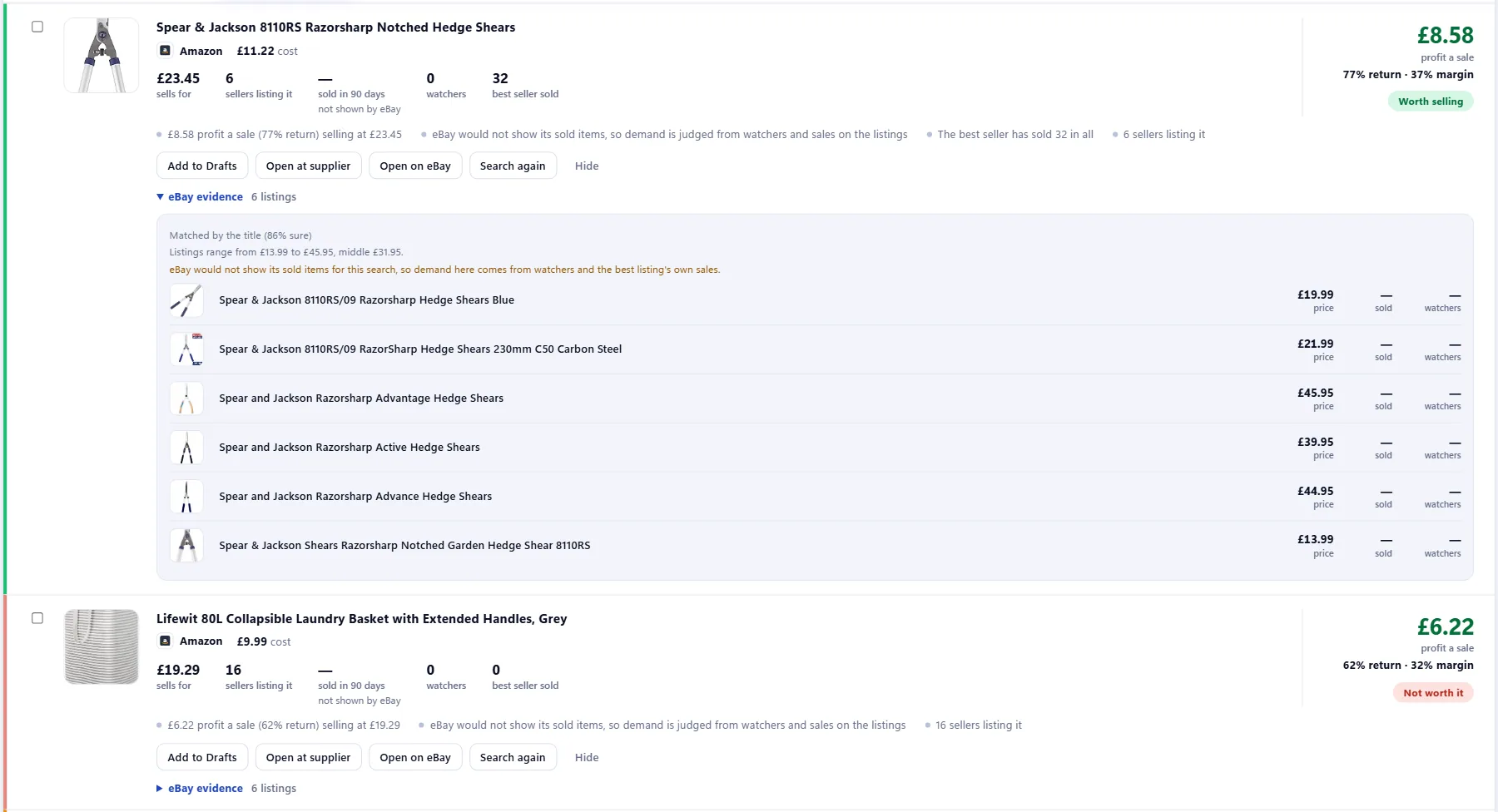Collapse eBay evidence for the hedge shears
The height and width of the screenshot is (812, 1498).
point(200,197)
